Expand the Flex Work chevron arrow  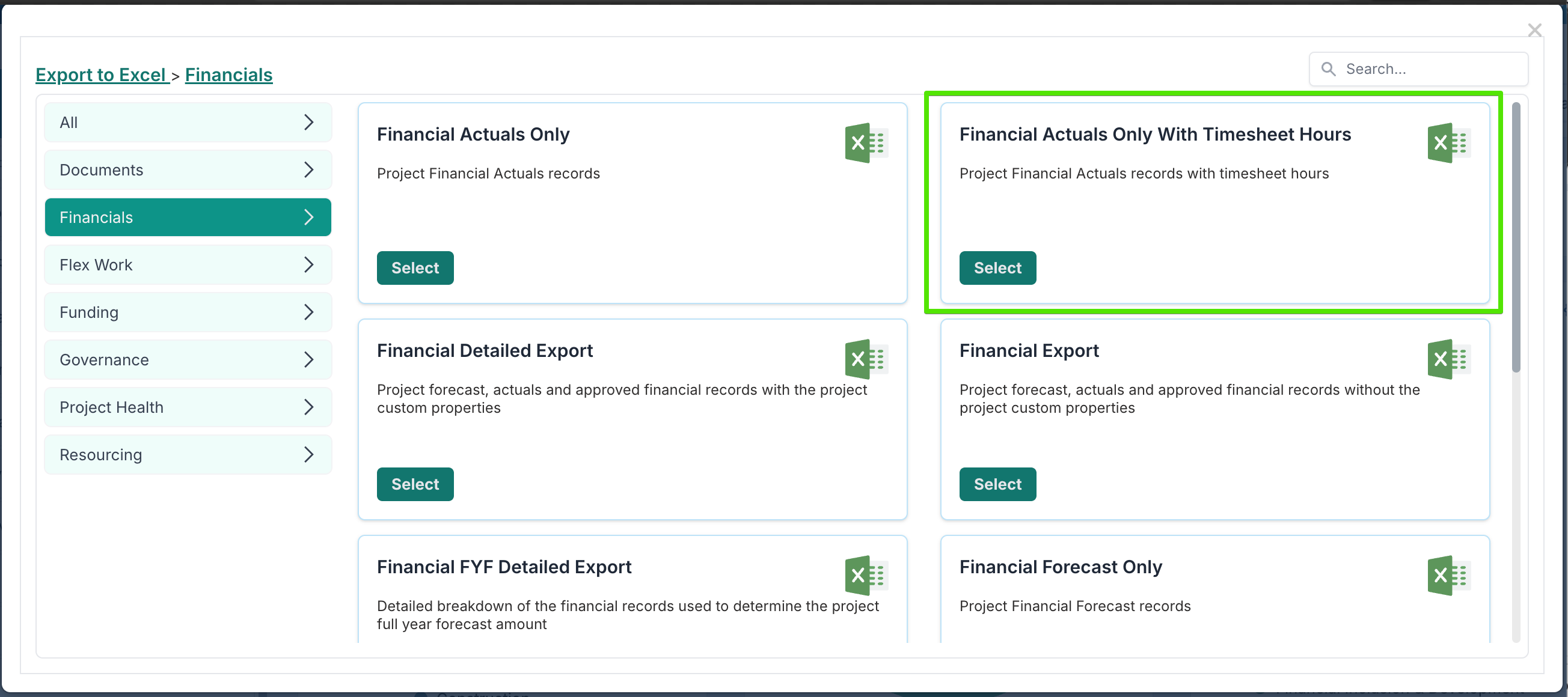coord(308,264)
